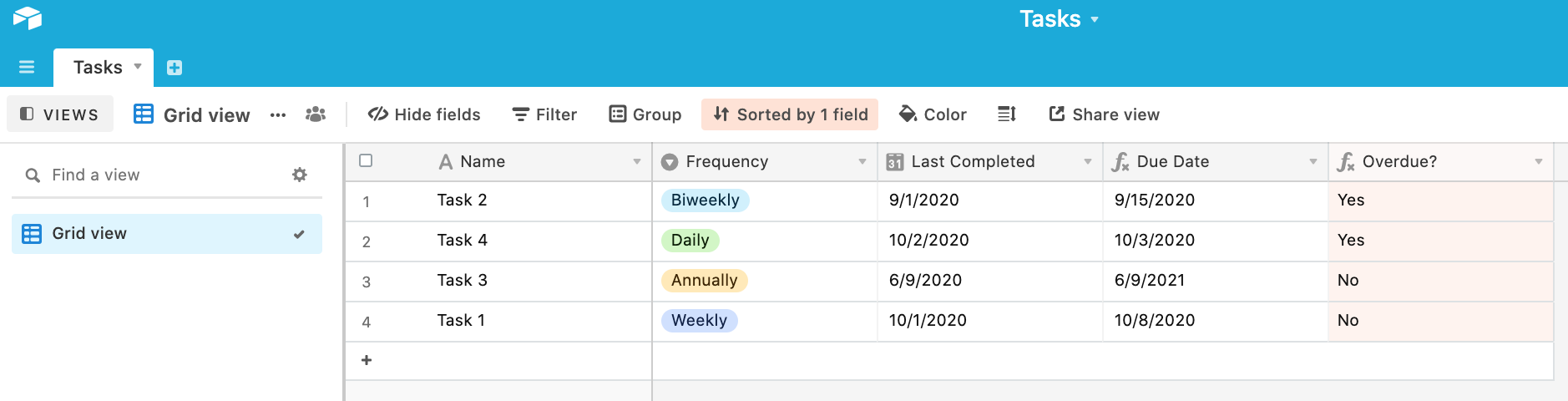
Task: Add a new table with plus icon
Action: coord(175,68)
